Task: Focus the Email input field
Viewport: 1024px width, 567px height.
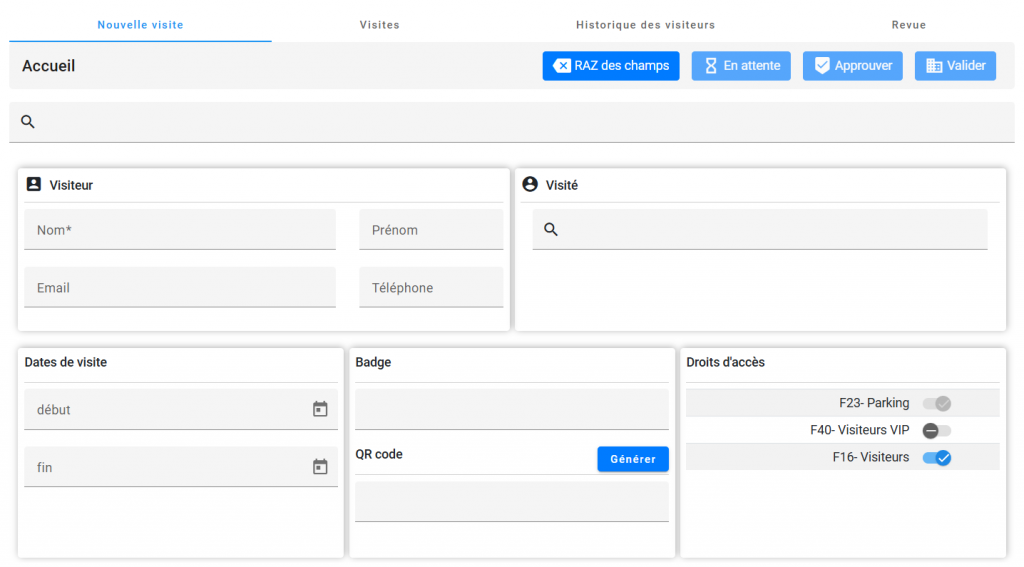Action: (x=180, y=288)
